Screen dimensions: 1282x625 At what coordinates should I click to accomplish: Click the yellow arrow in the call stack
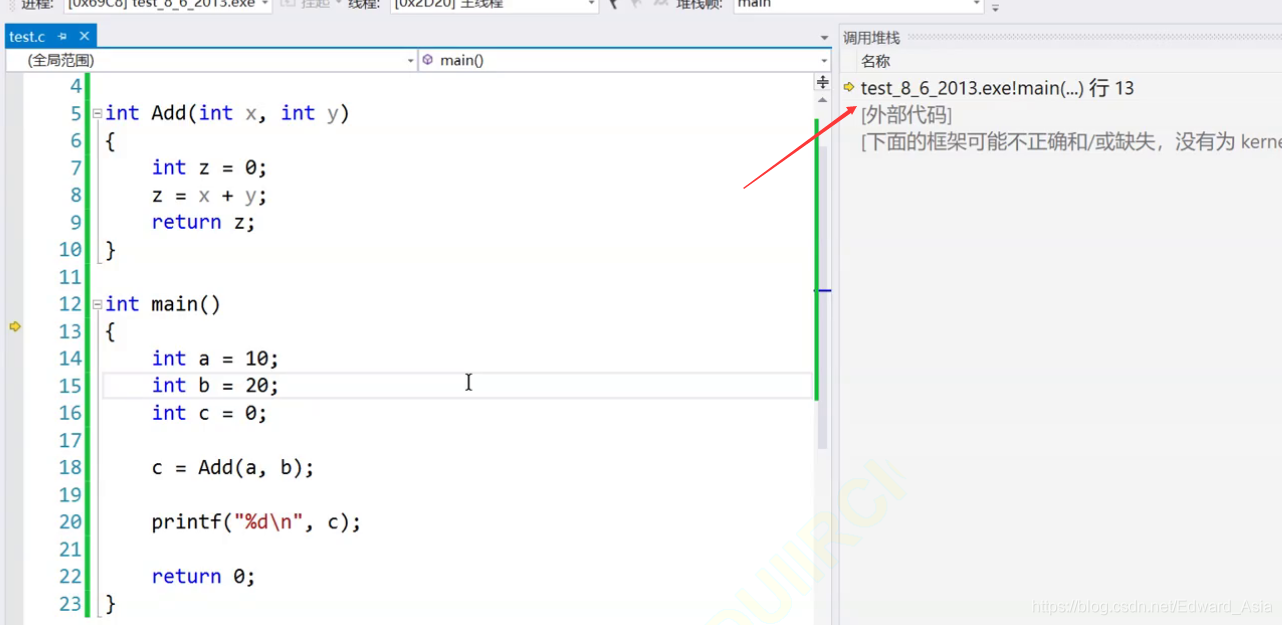coord(849,88)
